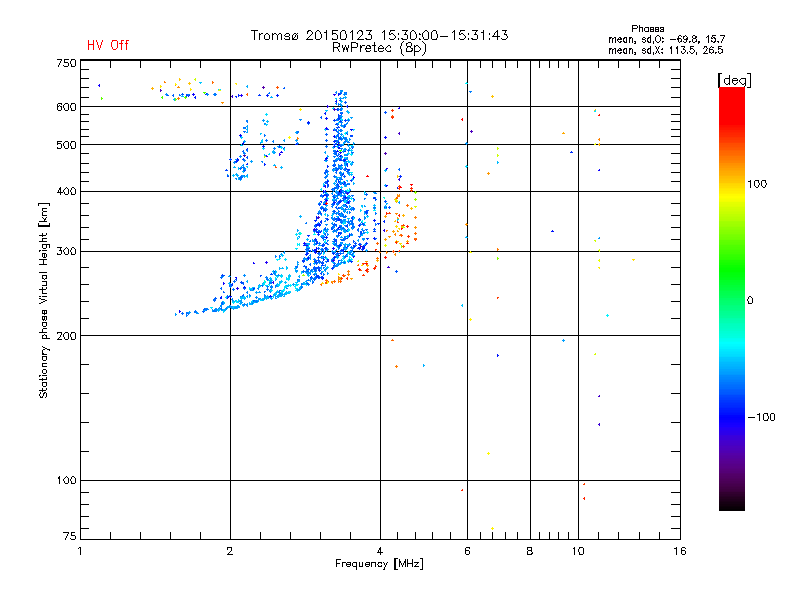This screenshot has height=600, width=800.
Task: Click the '300' height tick label
Action: click(x=66, y=252)
